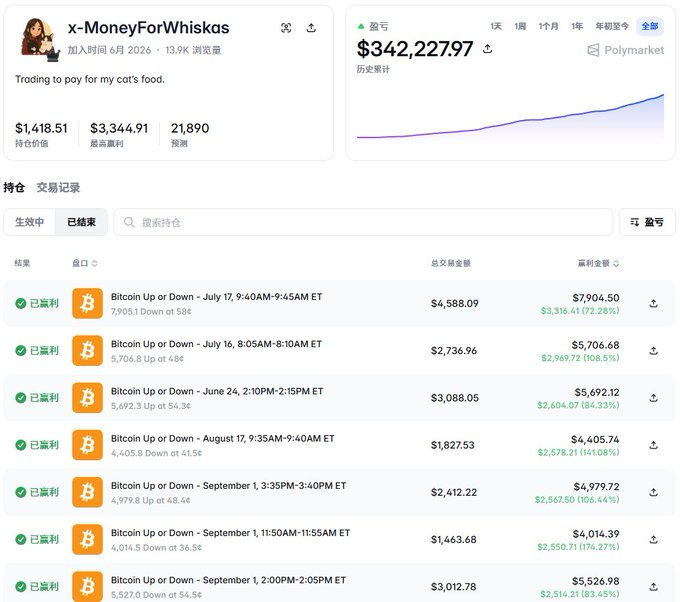Switch to the 交易记录 tab
The width and height of the screenshot is (680, 602).
pos(58,188)
